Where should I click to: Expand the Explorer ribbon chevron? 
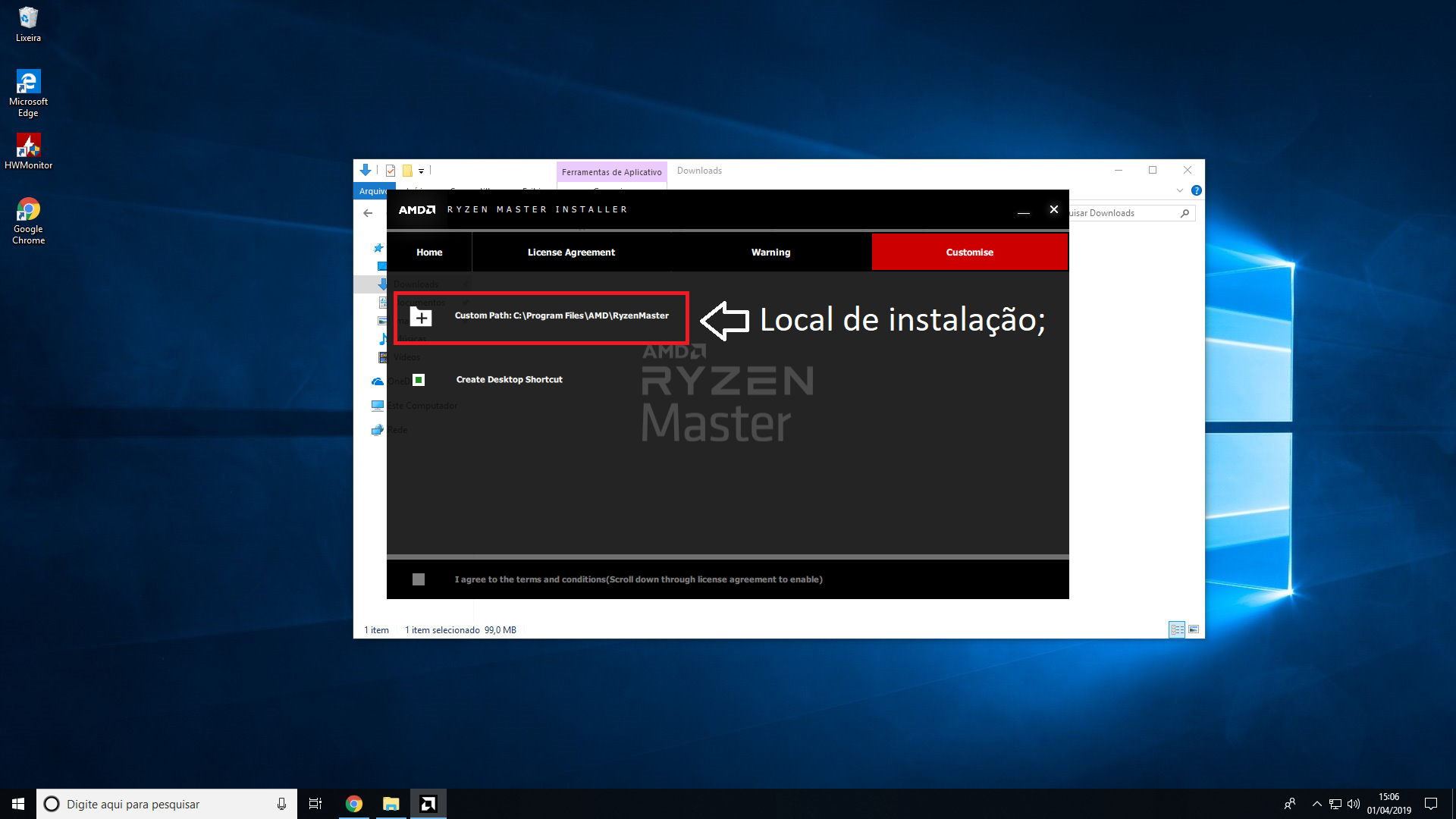point(1179,190)
